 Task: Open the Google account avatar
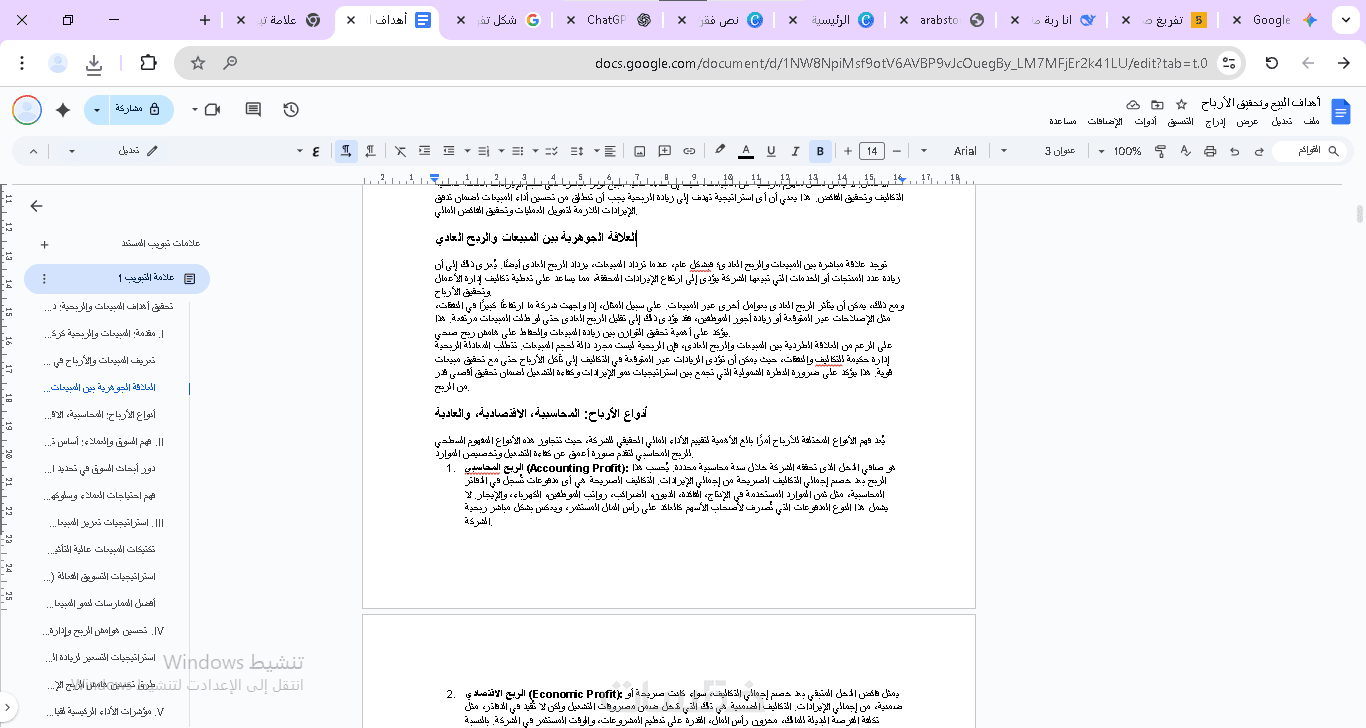(27, 110)
